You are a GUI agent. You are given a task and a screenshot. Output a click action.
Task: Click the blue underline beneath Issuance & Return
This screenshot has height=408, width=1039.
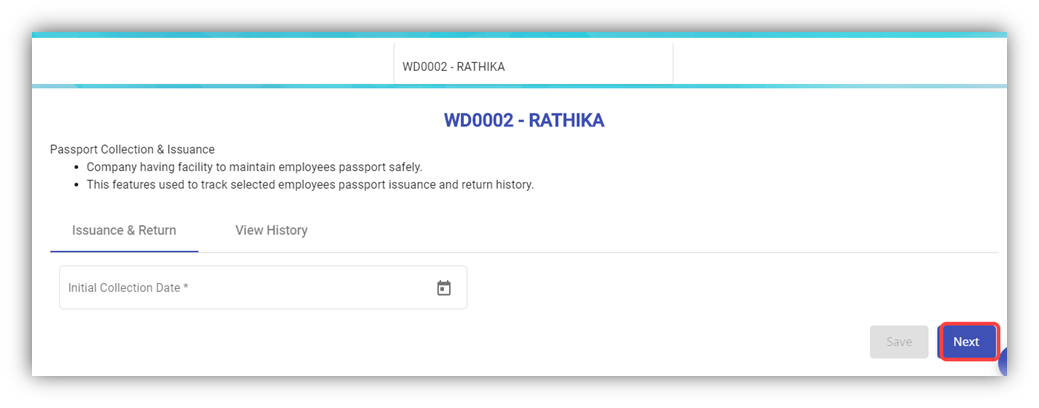coord(124,251)
